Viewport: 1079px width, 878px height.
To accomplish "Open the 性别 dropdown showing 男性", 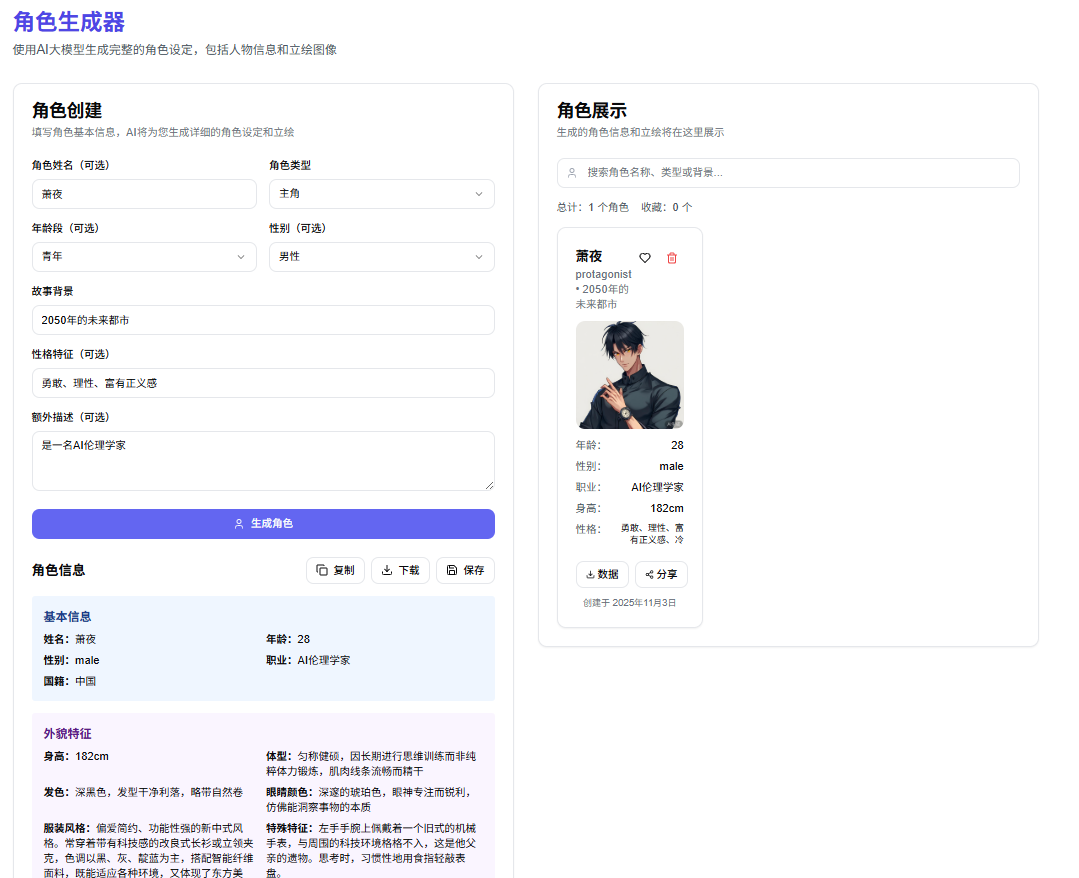I will [381, 257].
